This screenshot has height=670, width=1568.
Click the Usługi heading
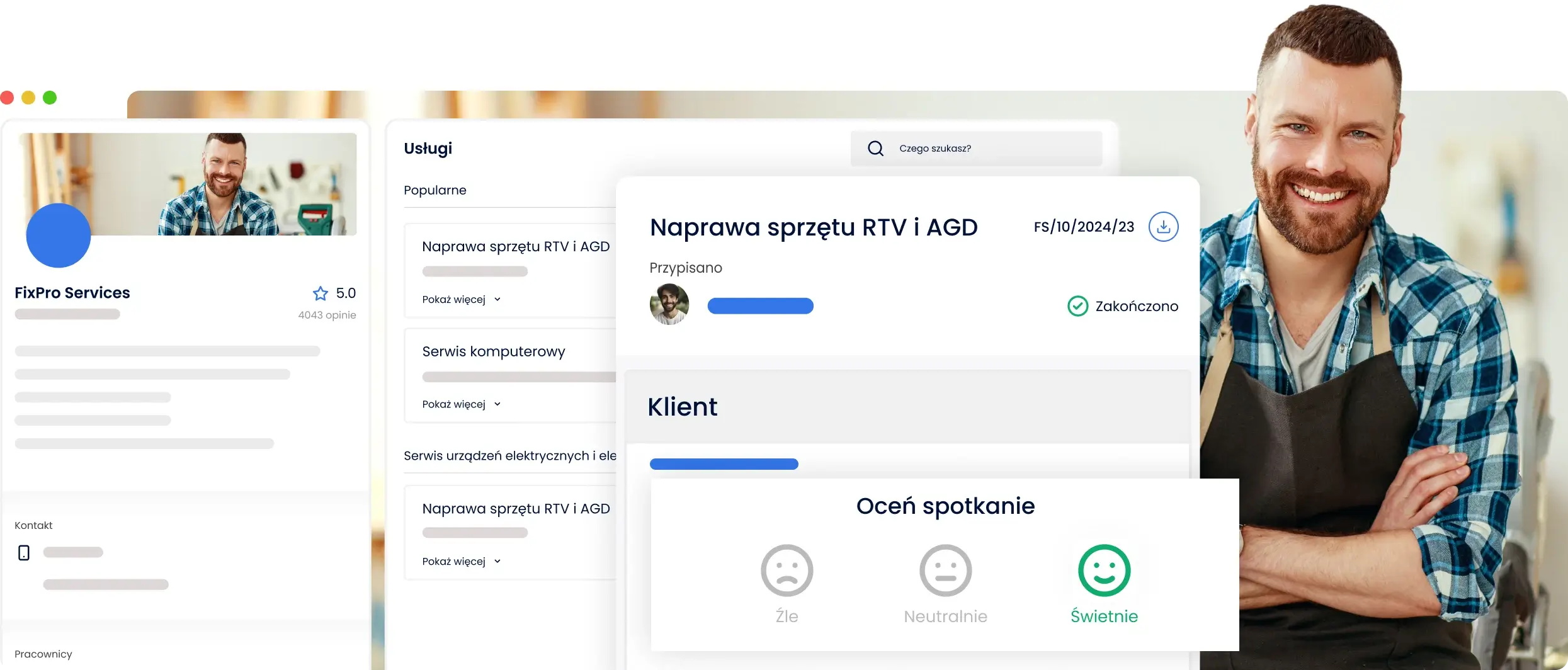click(428, 149)
